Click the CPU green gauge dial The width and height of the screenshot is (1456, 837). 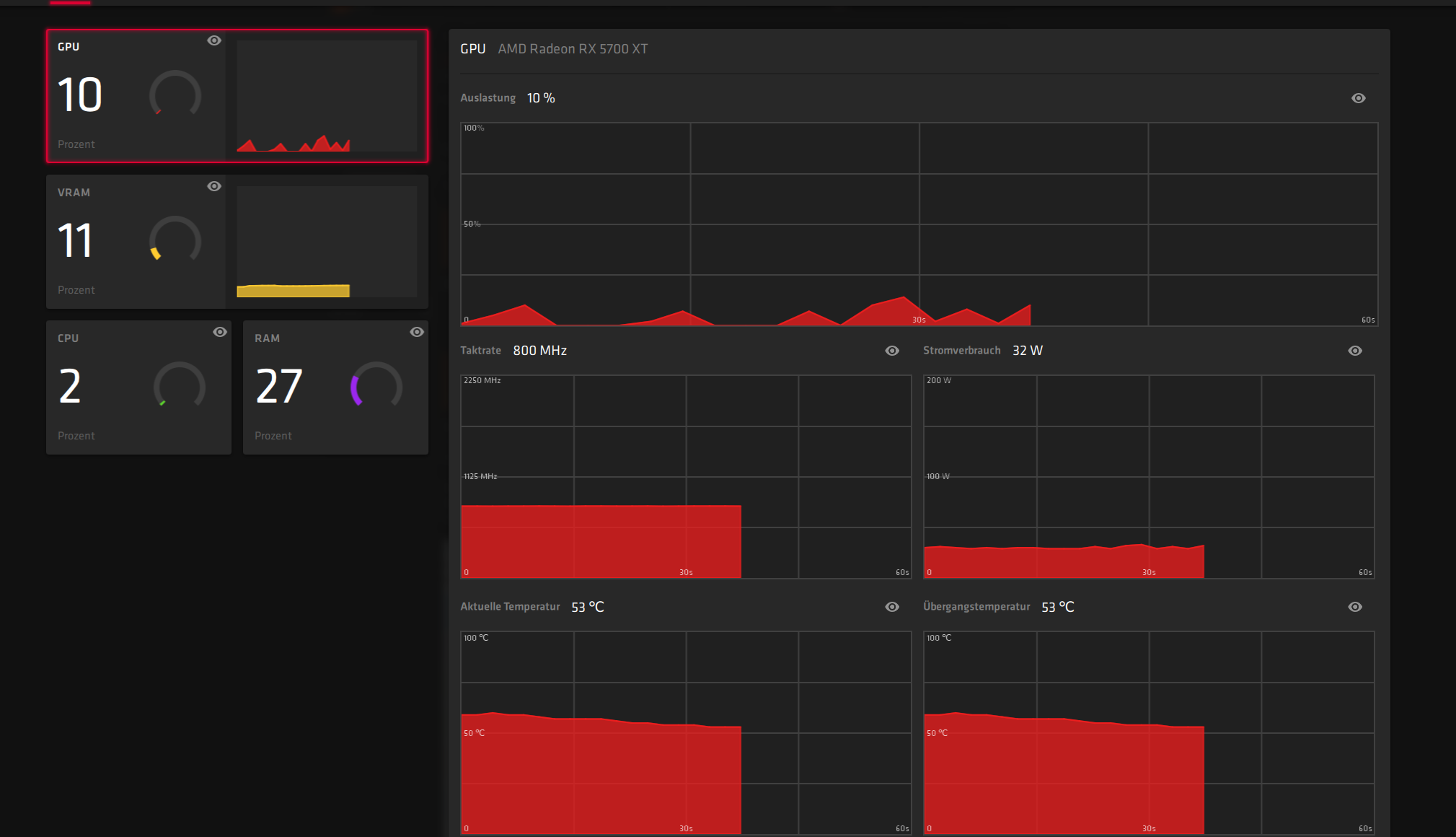coord(180,385)
